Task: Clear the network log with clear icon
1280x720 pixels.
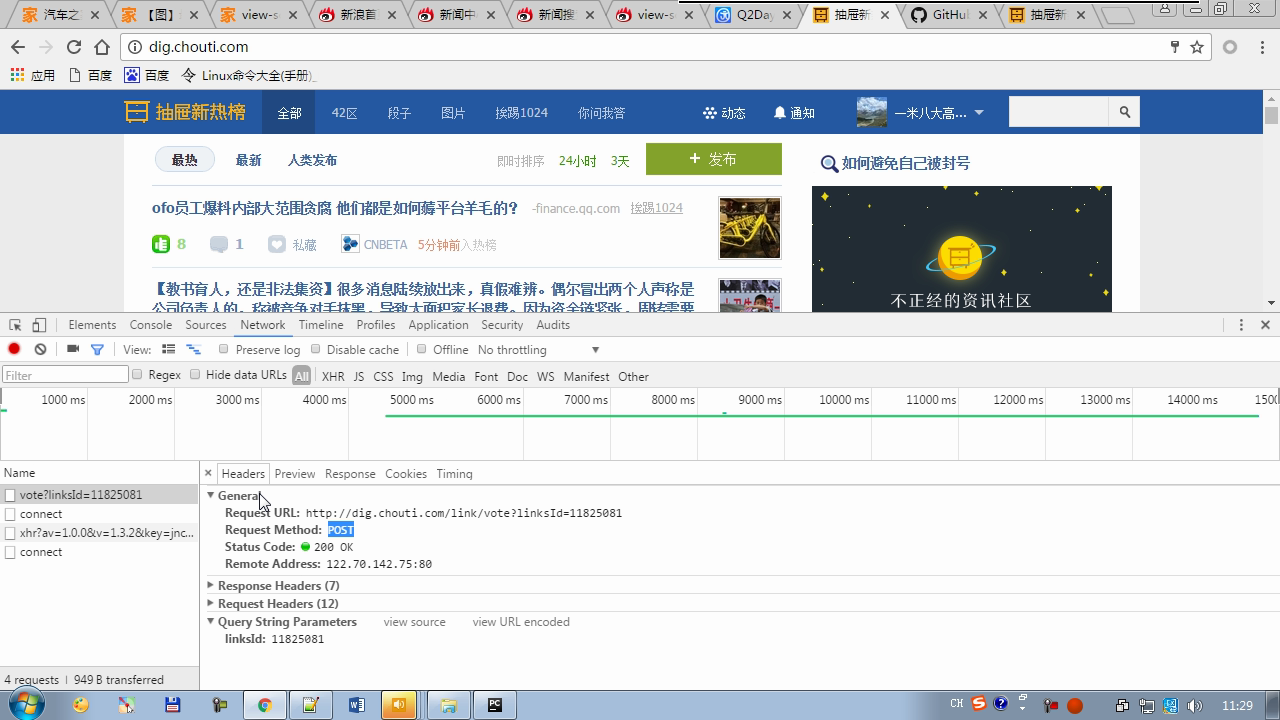Action: pos(40,349)
